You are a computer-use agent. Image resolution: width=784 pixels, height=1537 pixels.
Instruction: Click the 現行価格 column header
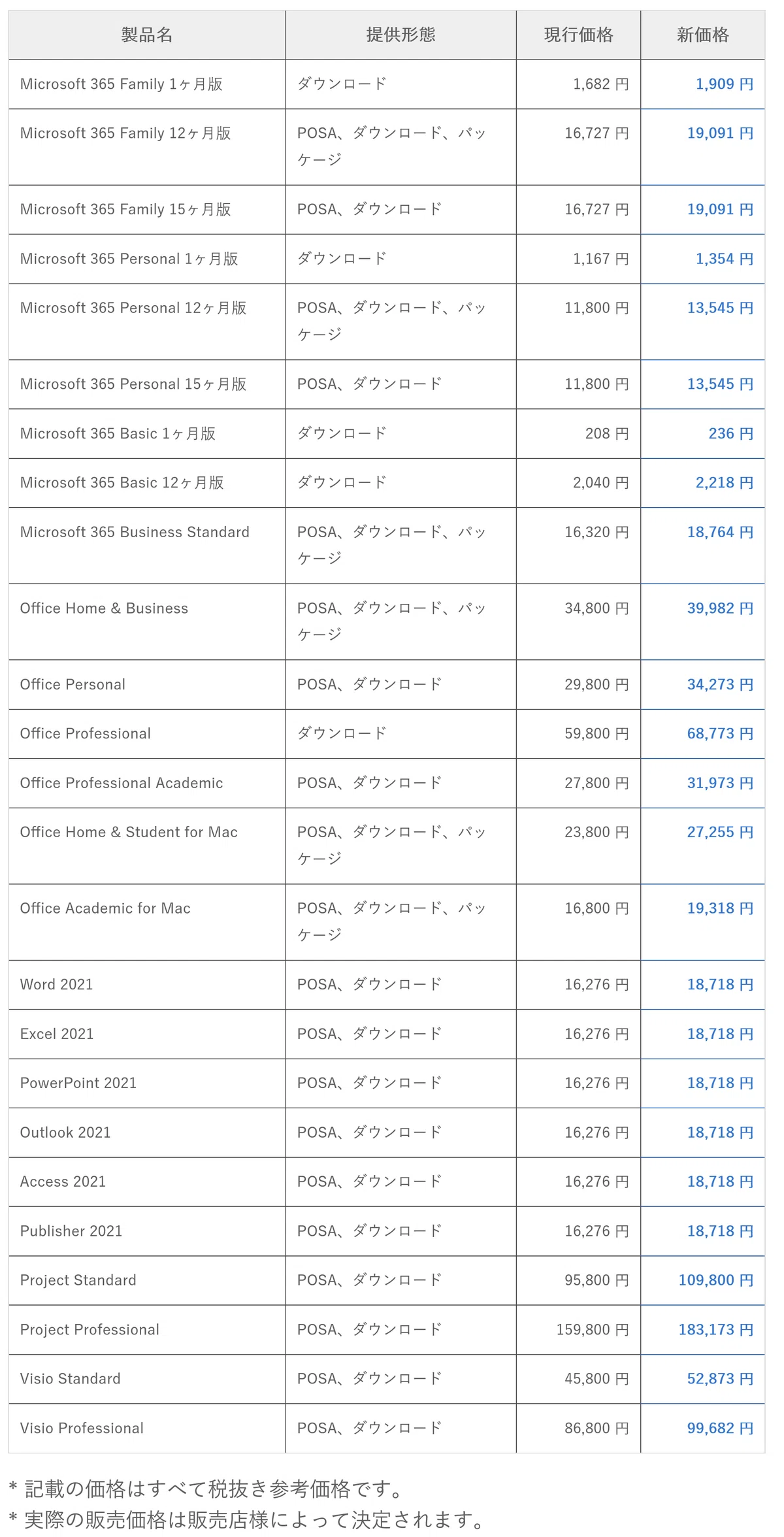tap(578, 35)
